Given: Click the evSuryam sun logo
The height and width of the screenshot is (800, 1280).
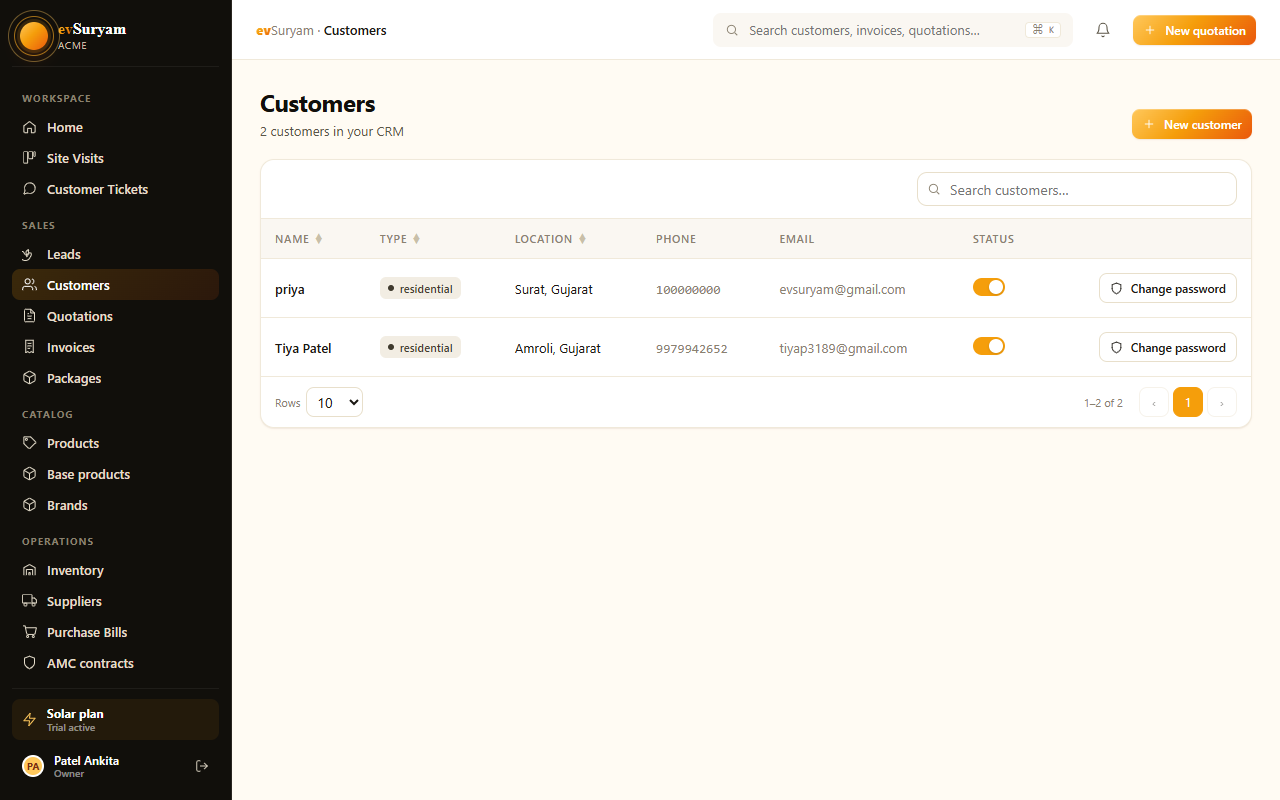Looking at the screenshot, I should 34,36.
